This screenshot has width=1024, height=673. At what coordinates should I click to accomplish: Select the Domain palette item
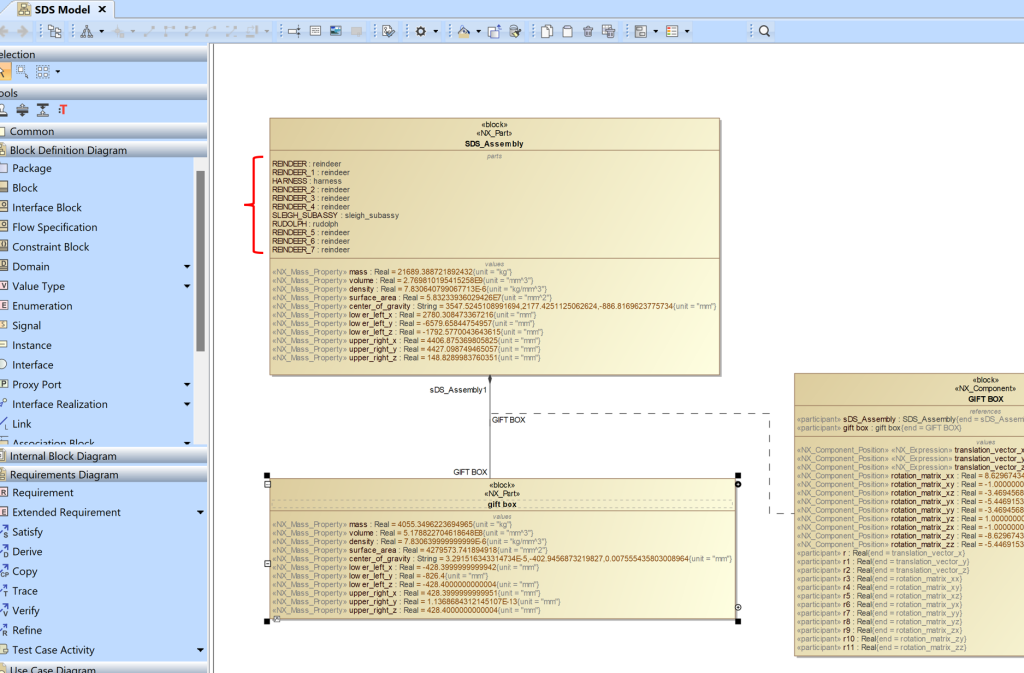coord(31,266)
